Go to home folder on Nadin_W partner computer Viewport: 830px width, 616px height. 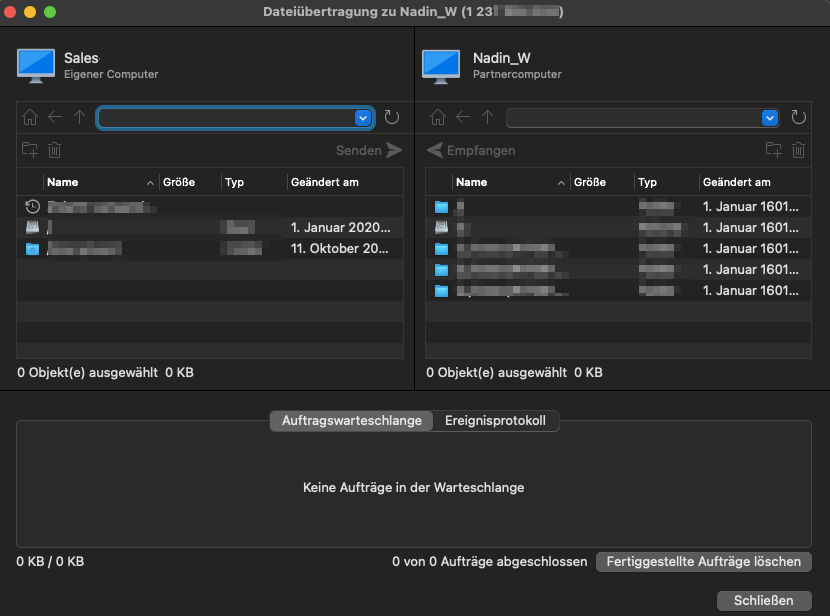coord(438,117)
